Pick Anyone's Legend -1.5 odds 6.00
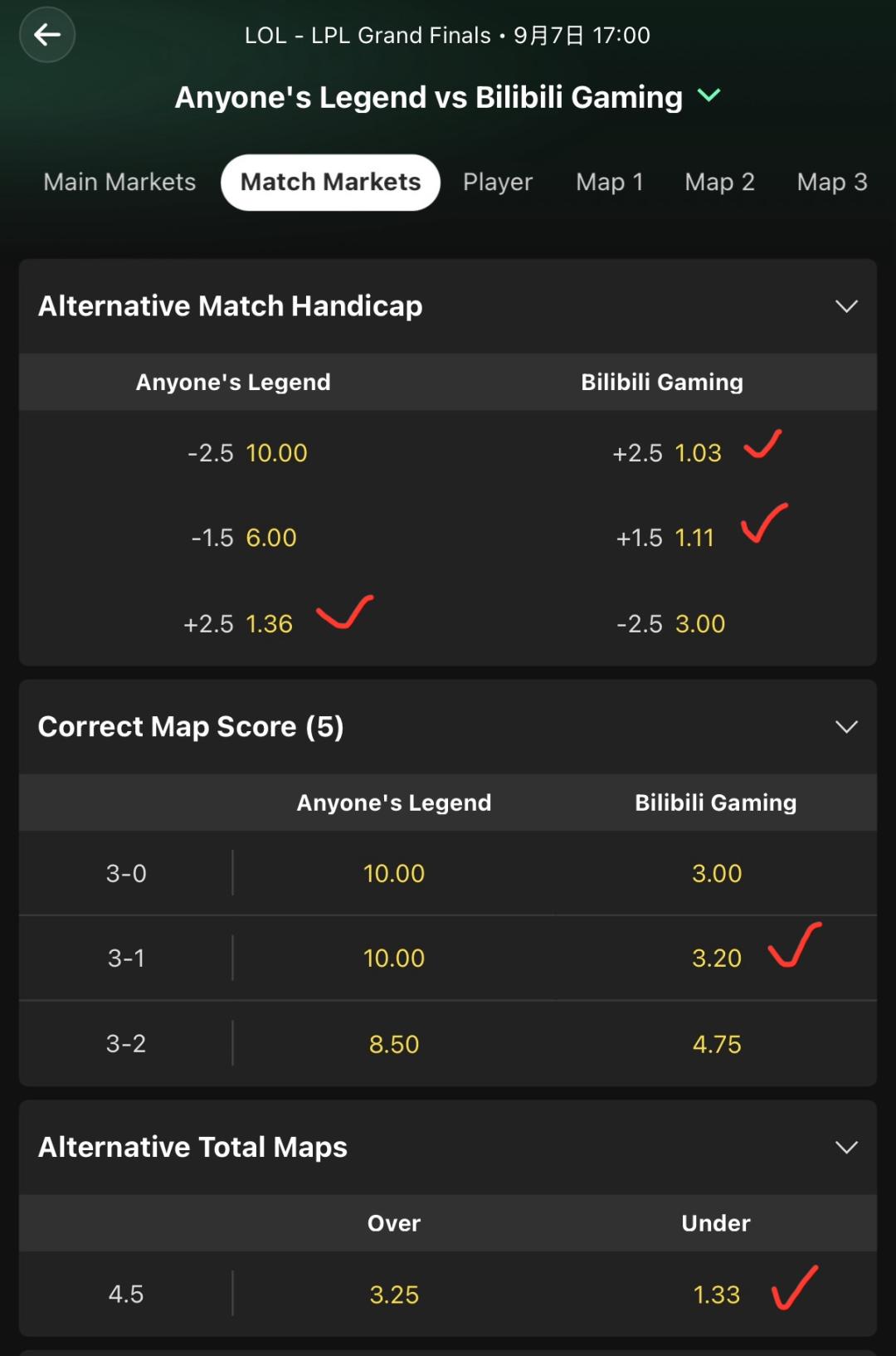The image size is (896, 1356). click(244, 538)
